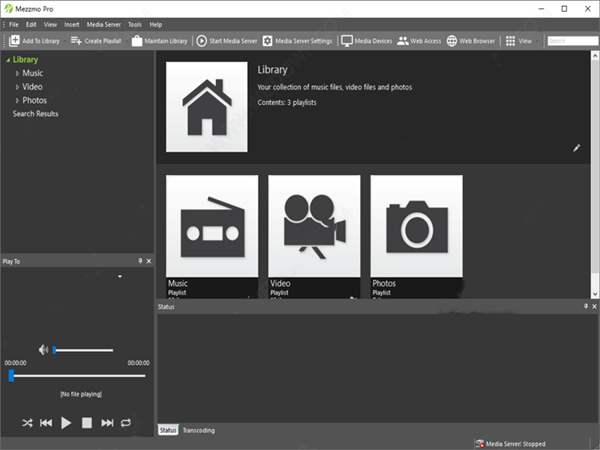Open the Photos playlist thumbnail
Viewport: 600px width, 450px height.
pyautogui.click(x=416, y=225)
